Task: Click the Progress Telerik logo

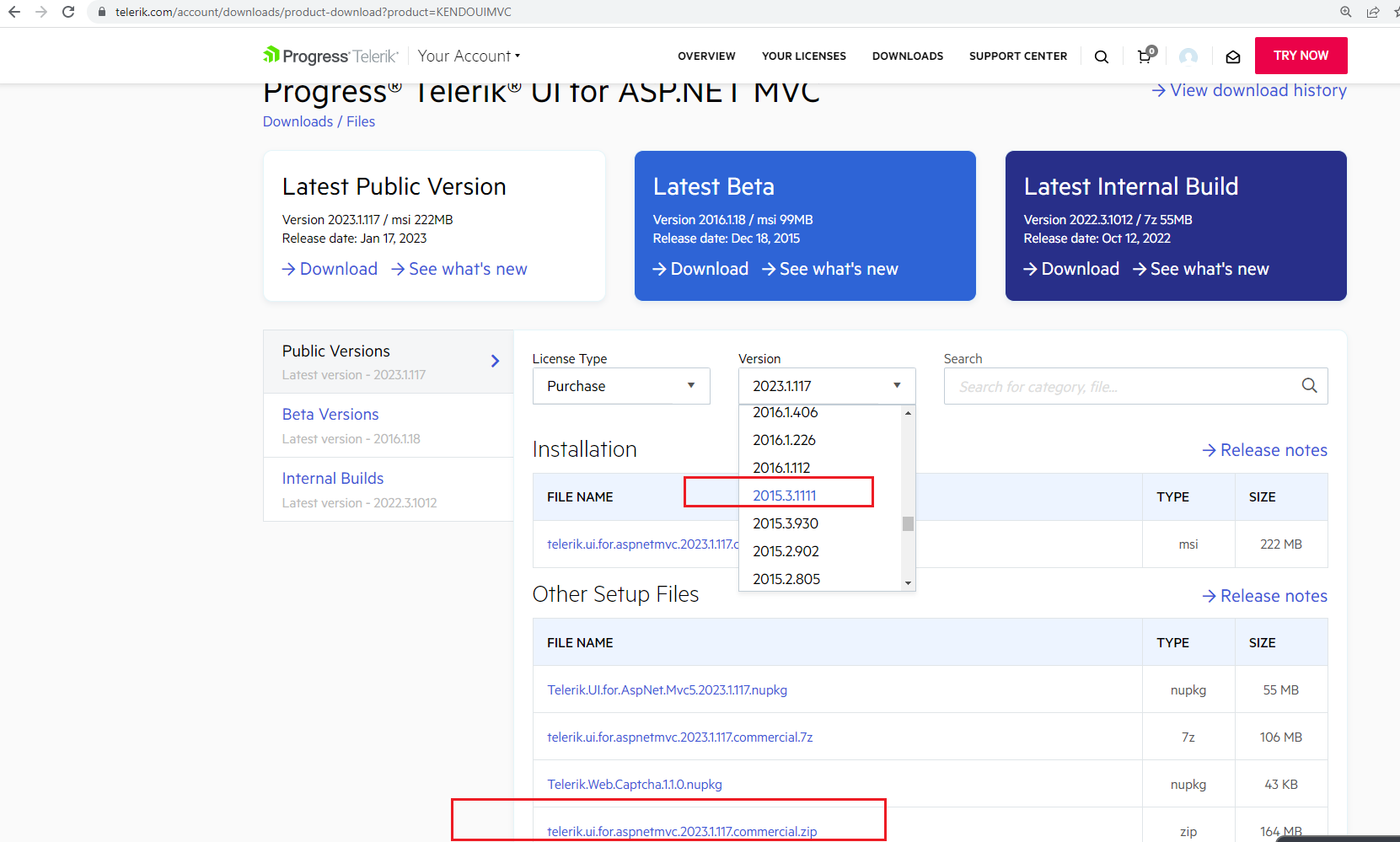Action: 330,56
